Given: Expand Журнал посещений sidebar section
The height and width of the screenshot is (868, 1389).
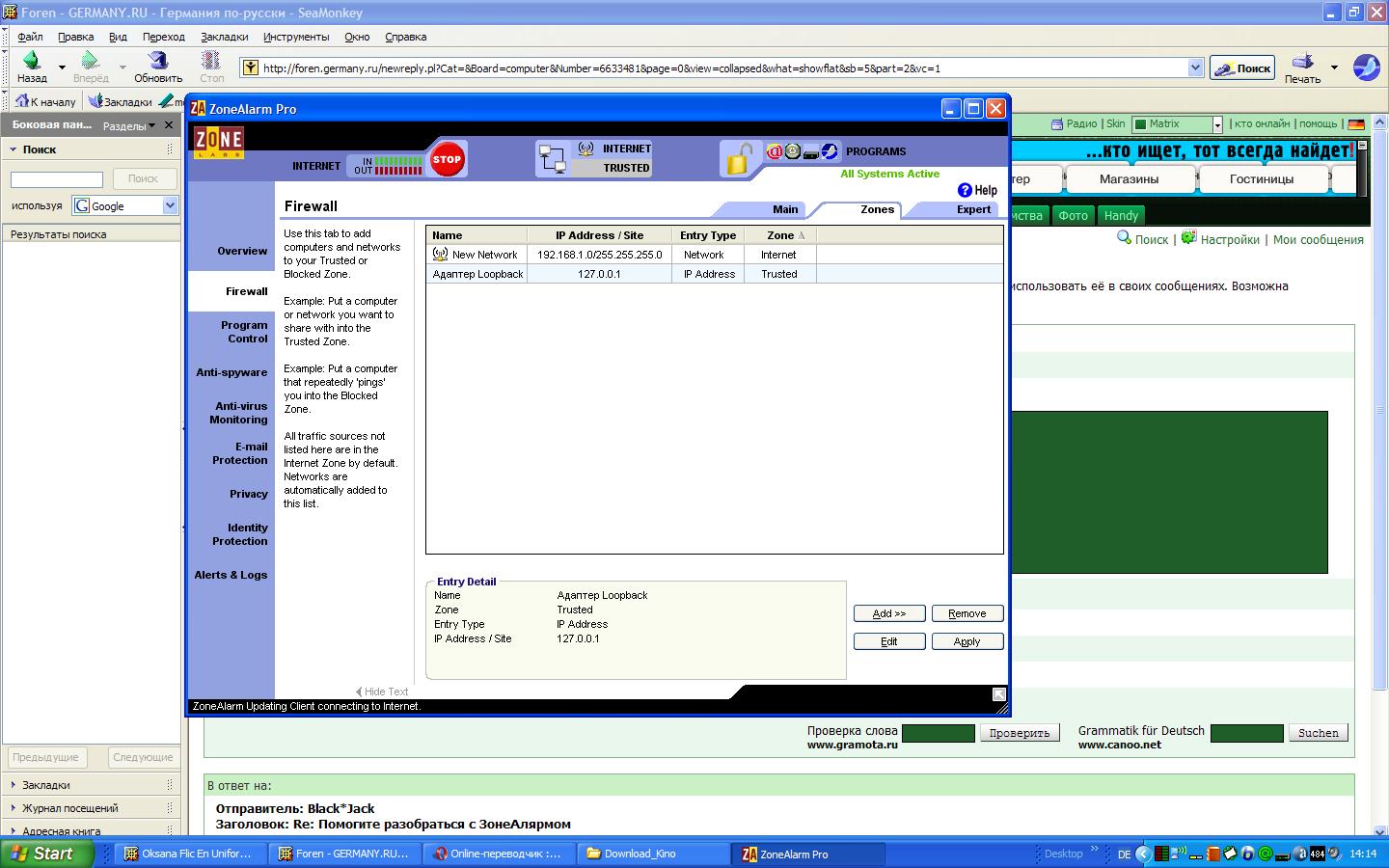Looking at the screenshot, I should click(14, 808).
